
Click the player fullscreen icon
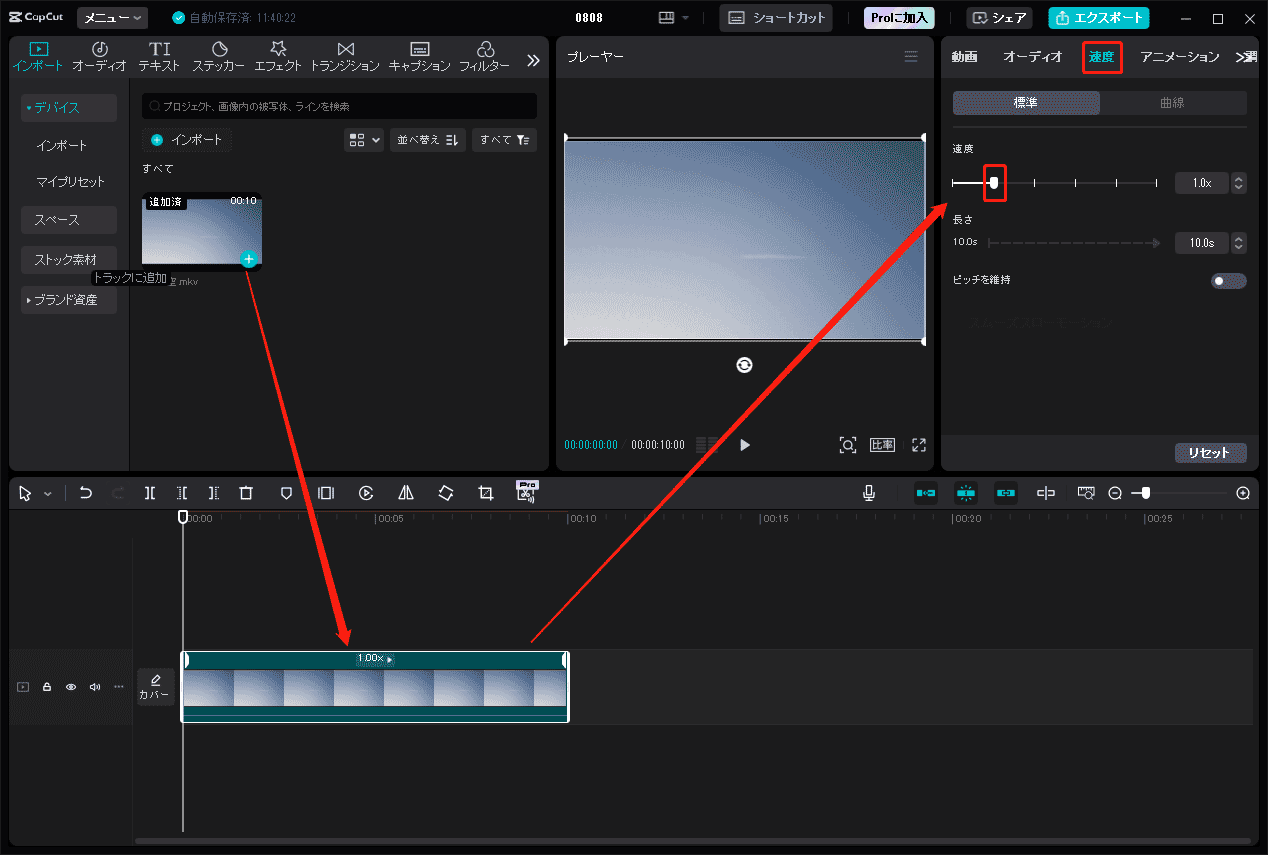pyautogui.click(x=919, y=445)
